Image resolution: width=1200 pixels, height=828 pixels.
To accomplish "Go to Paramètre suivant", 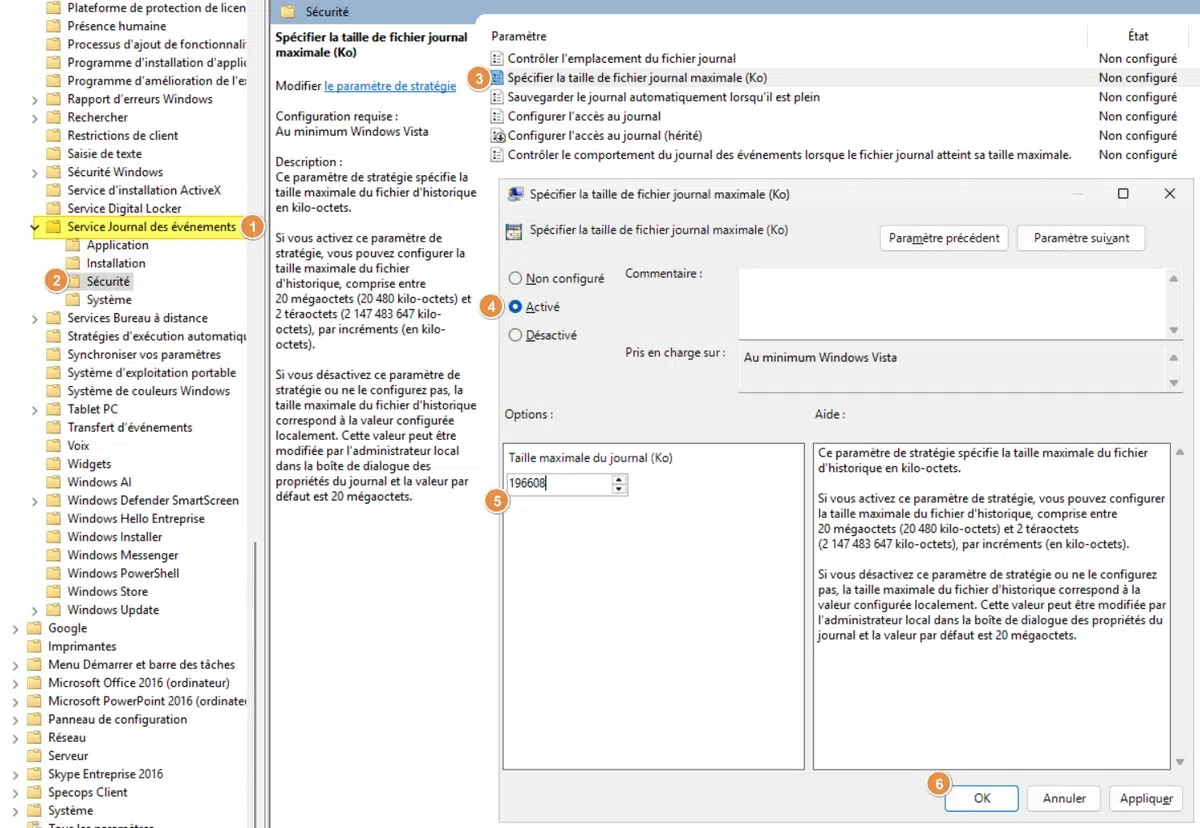I will [x=1081, y=238].
